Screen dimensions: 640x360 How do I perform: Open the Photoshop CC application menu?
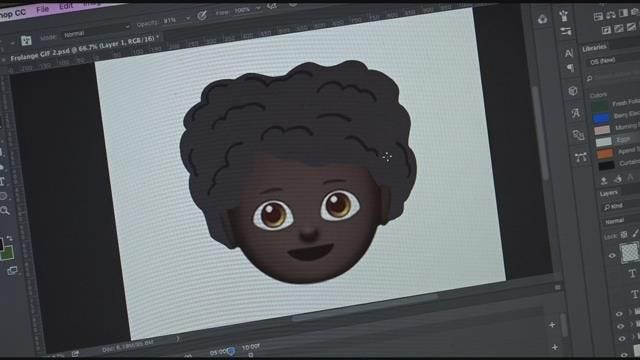(x=13, y=13)
